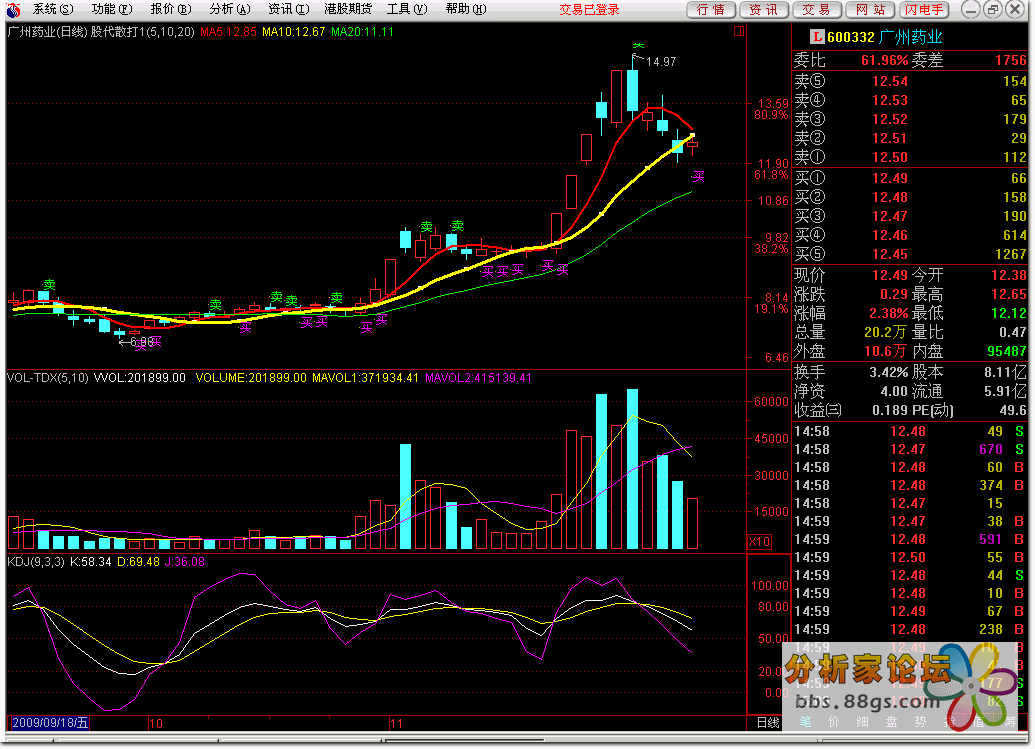Click the month 10 marker on the time axis
This screenshot has width=1035, height=749.
click(156, 723)
